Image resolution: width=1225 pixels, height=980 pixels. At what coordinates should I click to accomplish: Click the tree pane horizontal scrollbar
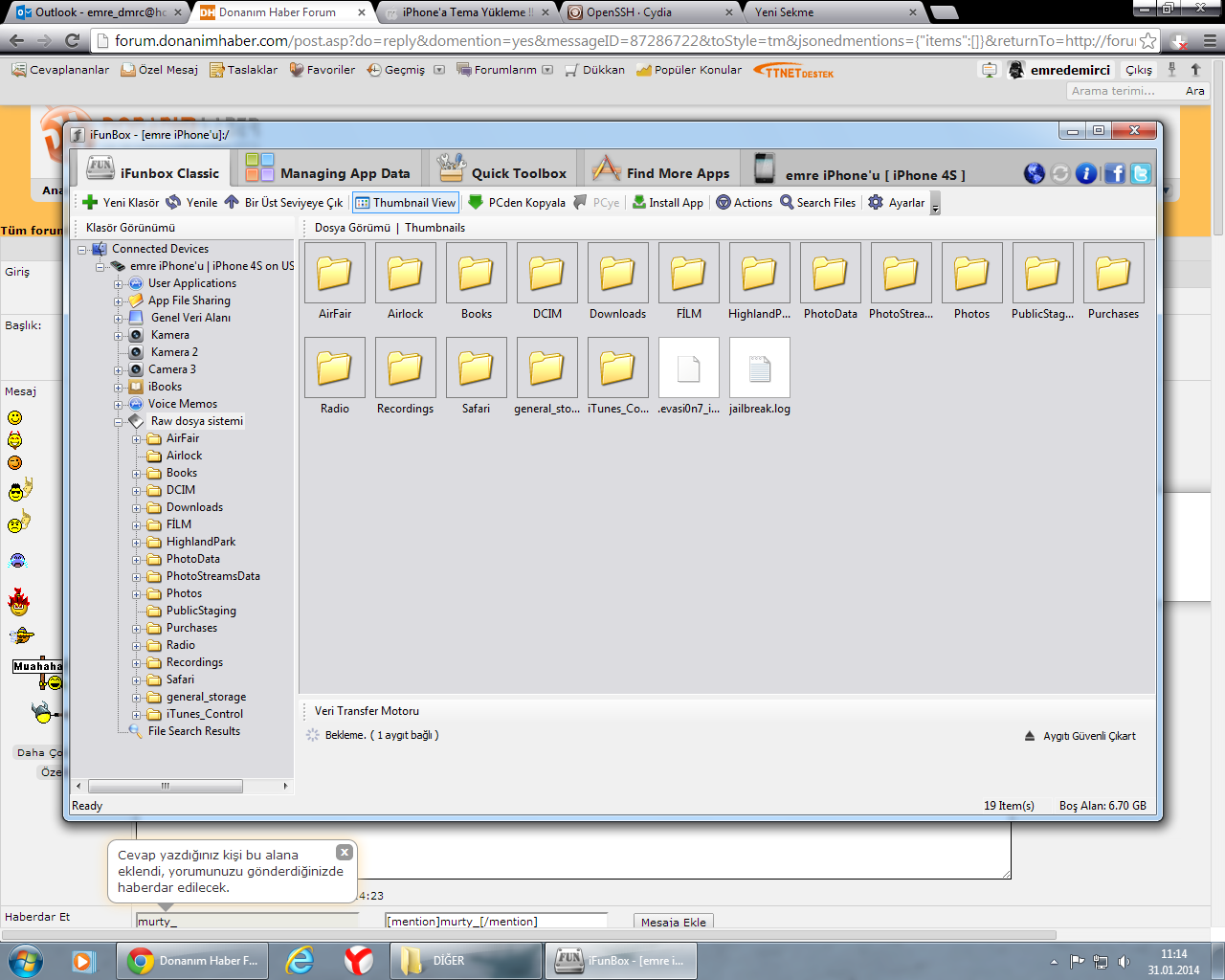165,786
